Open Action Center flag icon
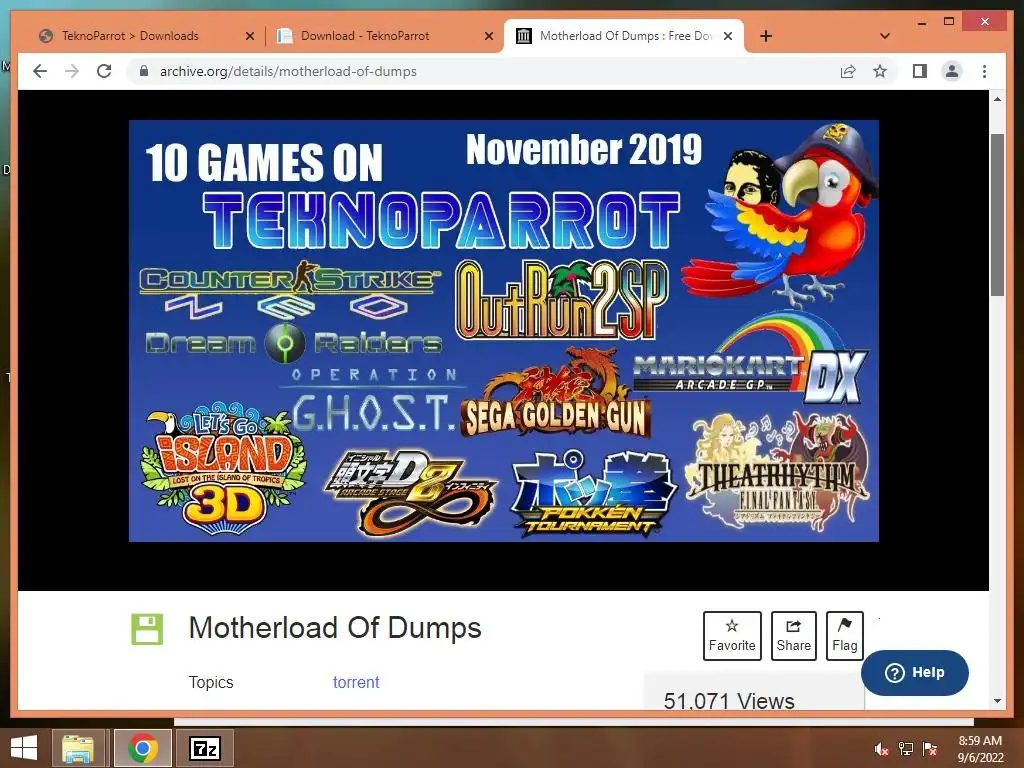This screenshot has height=768, width=1024. pos(931,749)
